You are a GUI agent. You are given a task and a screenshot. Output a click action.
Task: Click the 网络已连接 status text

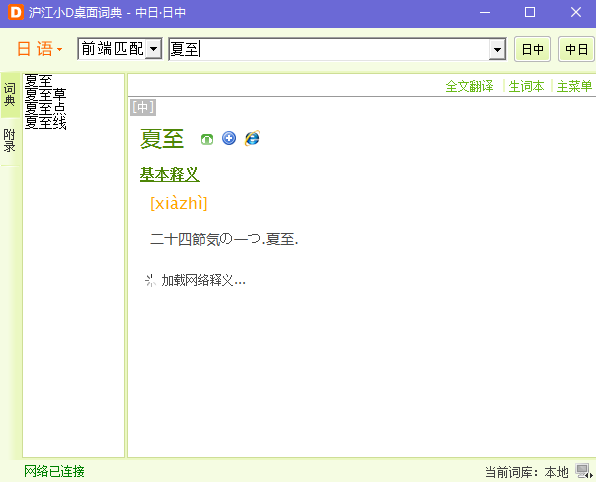point(54,471)
